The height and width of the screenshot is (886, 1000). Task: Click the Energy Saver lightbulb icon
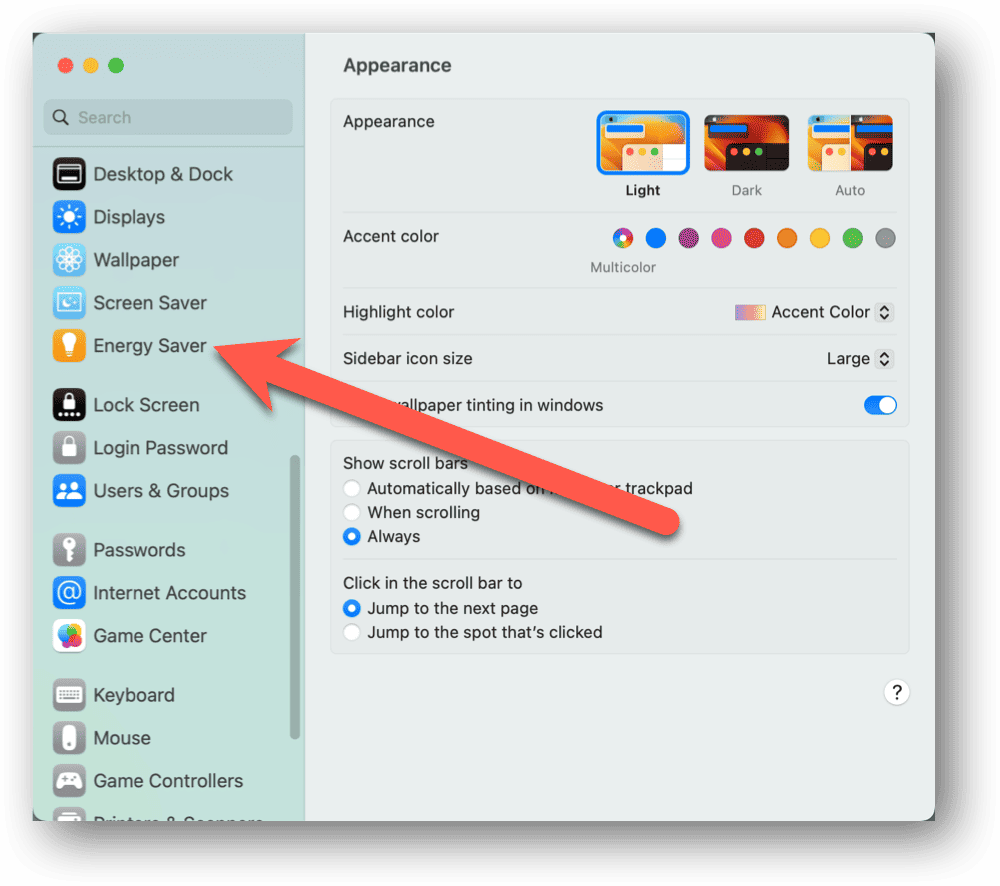pos(69,345)
